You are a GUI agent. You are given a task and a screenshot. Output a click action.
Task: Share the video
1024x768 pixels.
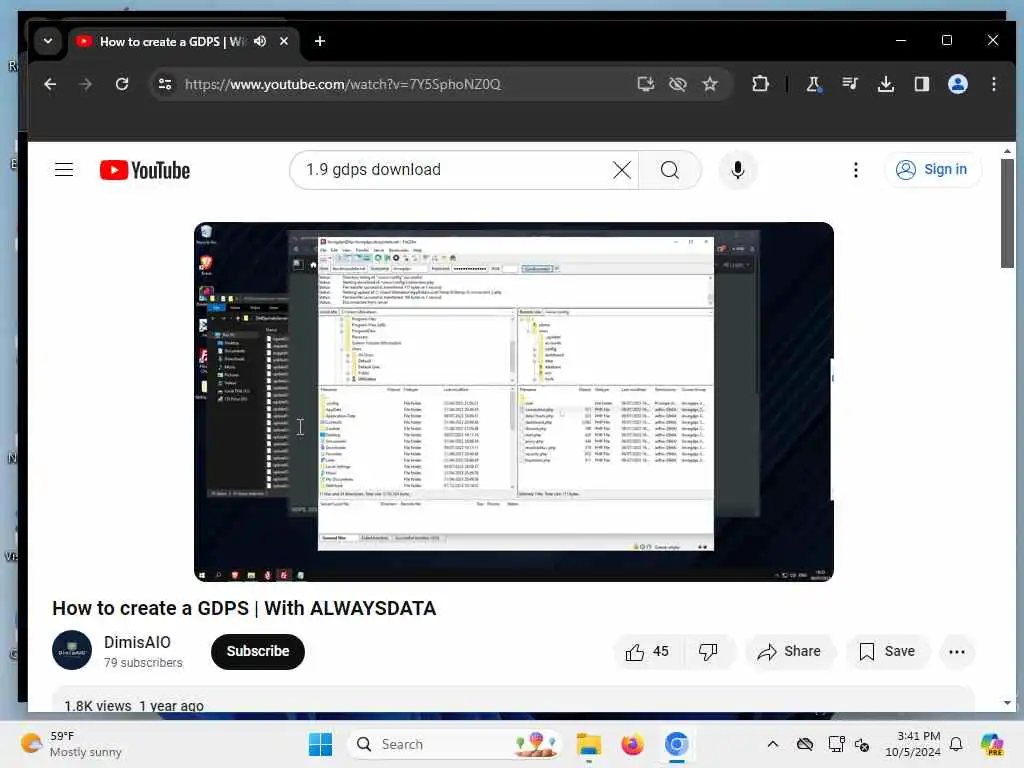[x=790, y=651]
